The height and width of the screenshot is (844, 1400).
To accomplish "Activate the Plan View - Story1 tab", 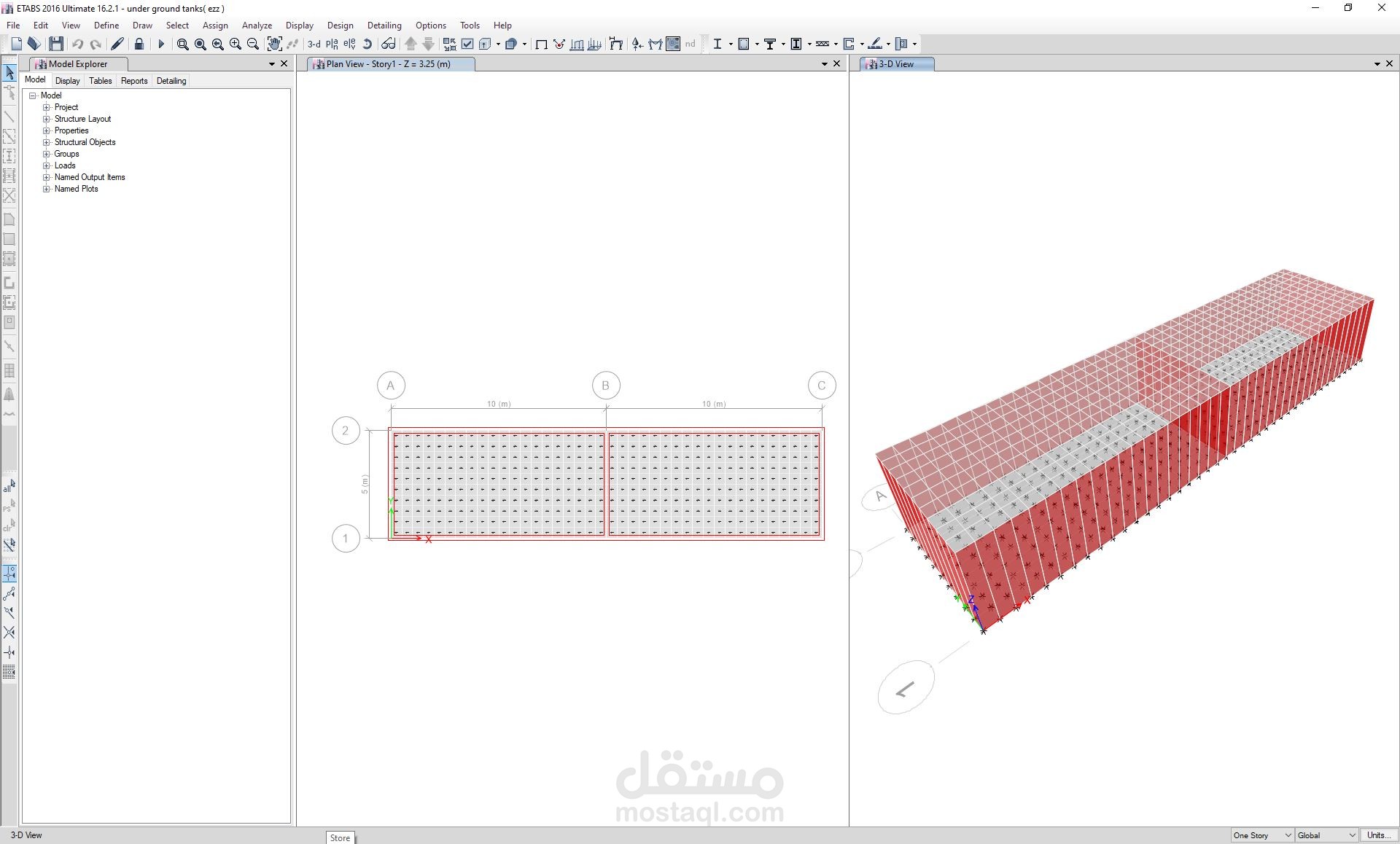I will 391,64.
